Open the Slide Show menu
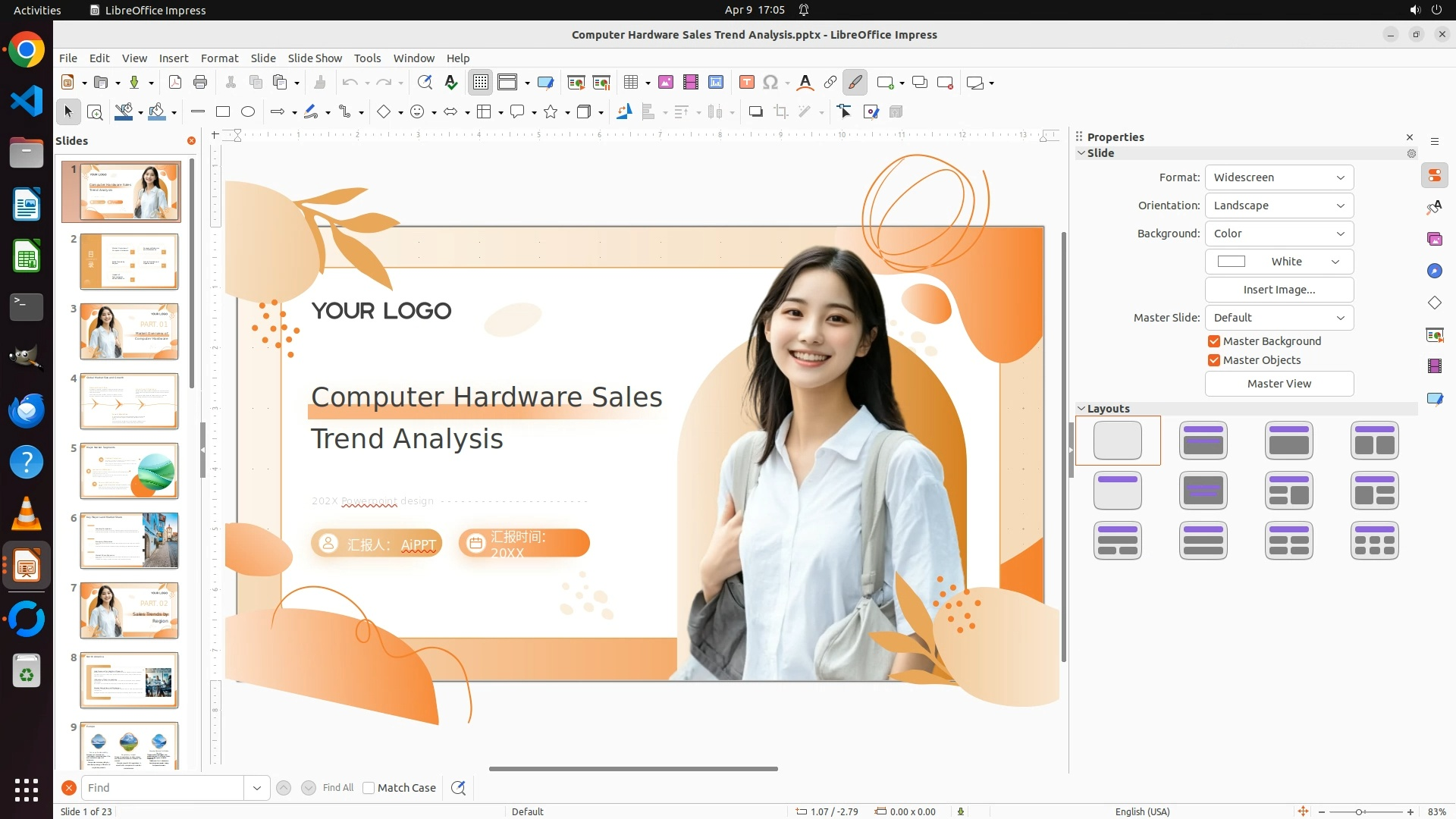 tap(314, 58)
